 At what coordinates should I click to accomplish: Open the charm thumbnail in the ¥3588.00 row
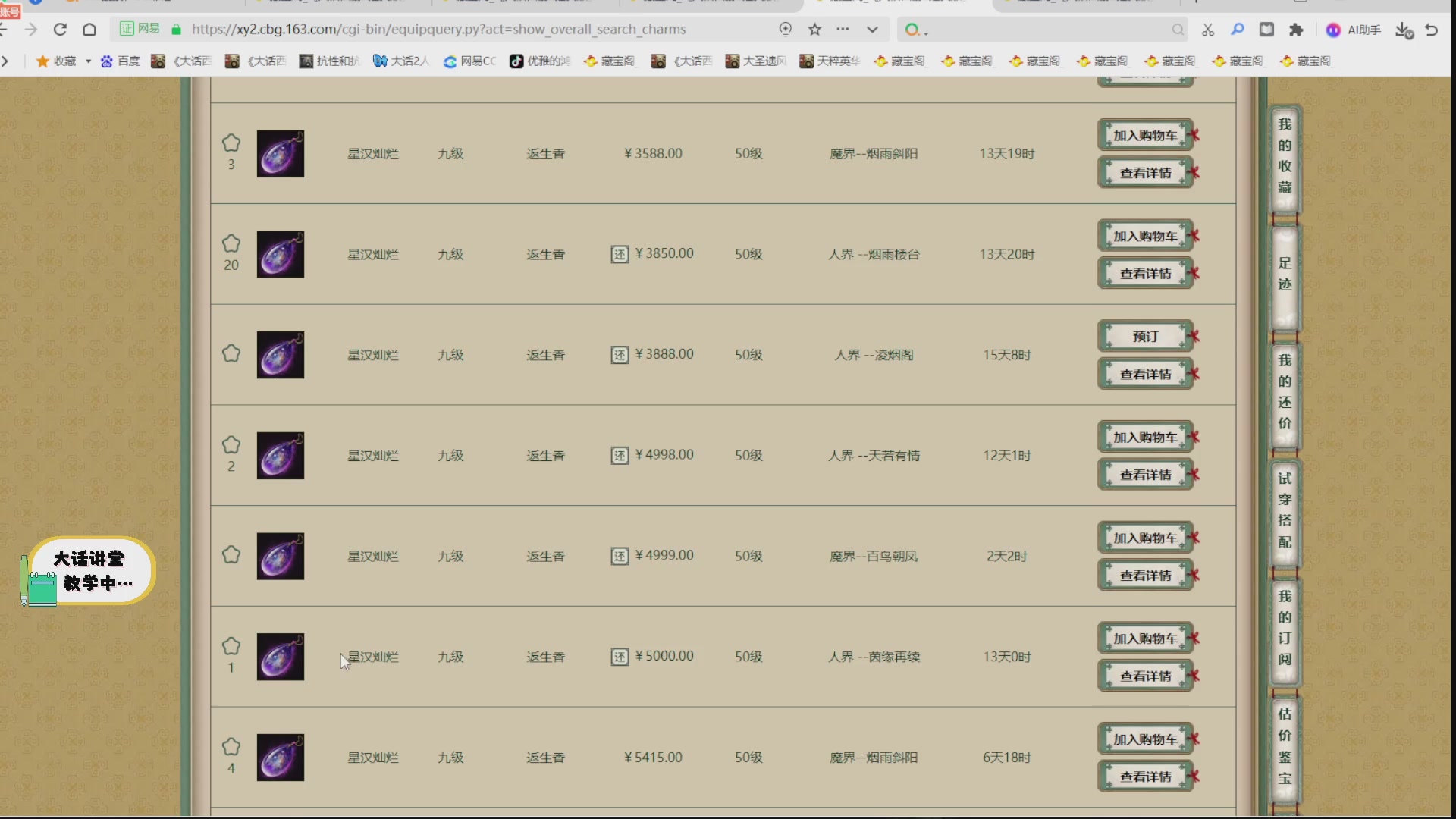(281, 154)
